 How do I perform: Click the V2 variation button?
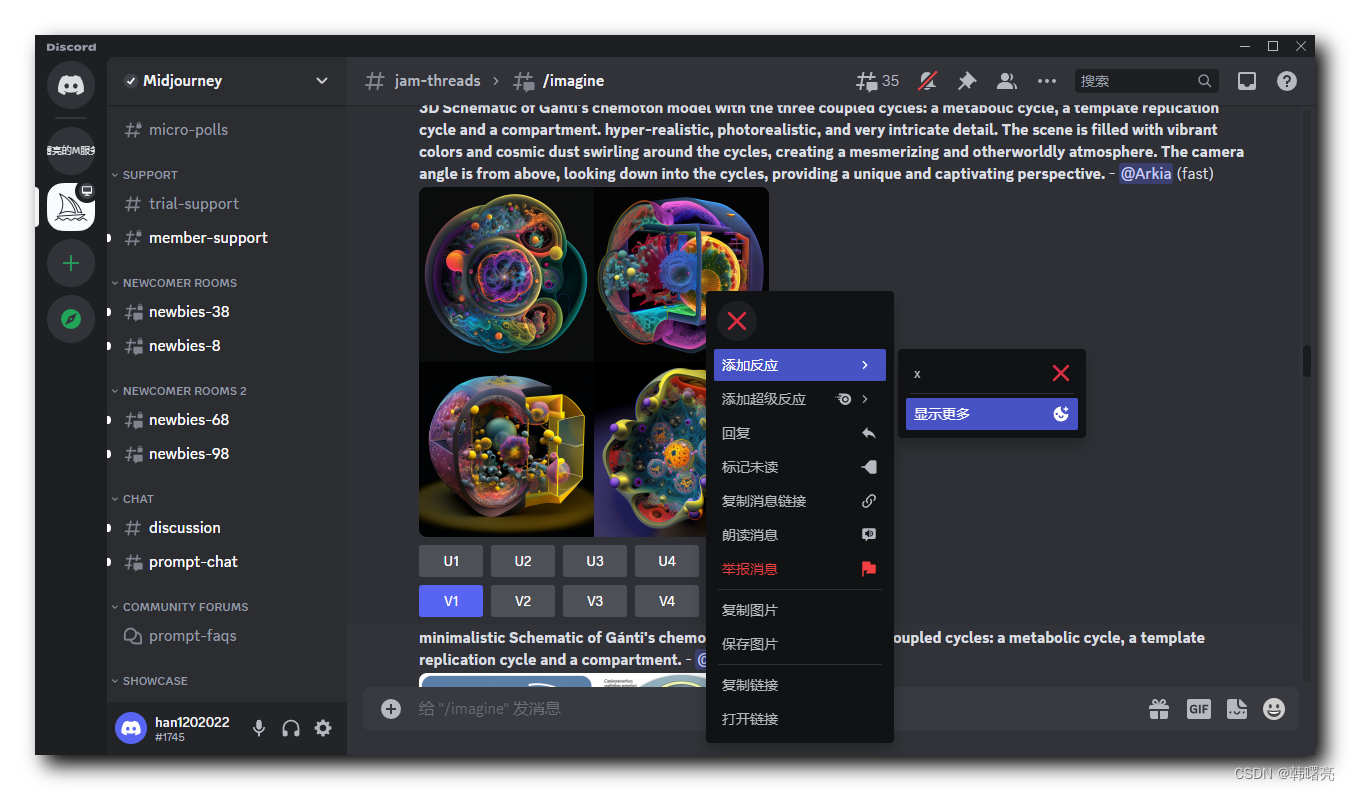(523, 601)
